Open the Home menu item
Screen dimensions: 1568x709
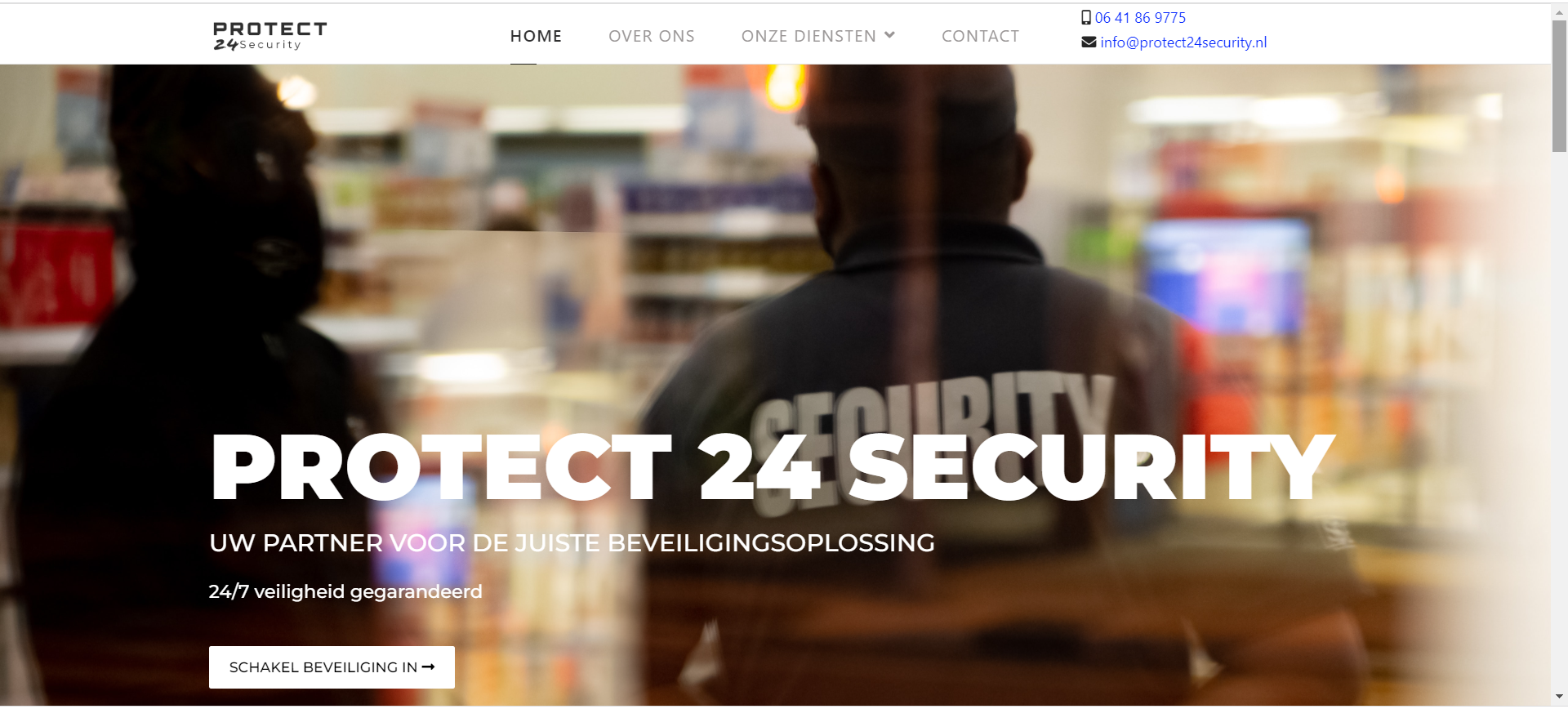[536, 36]
